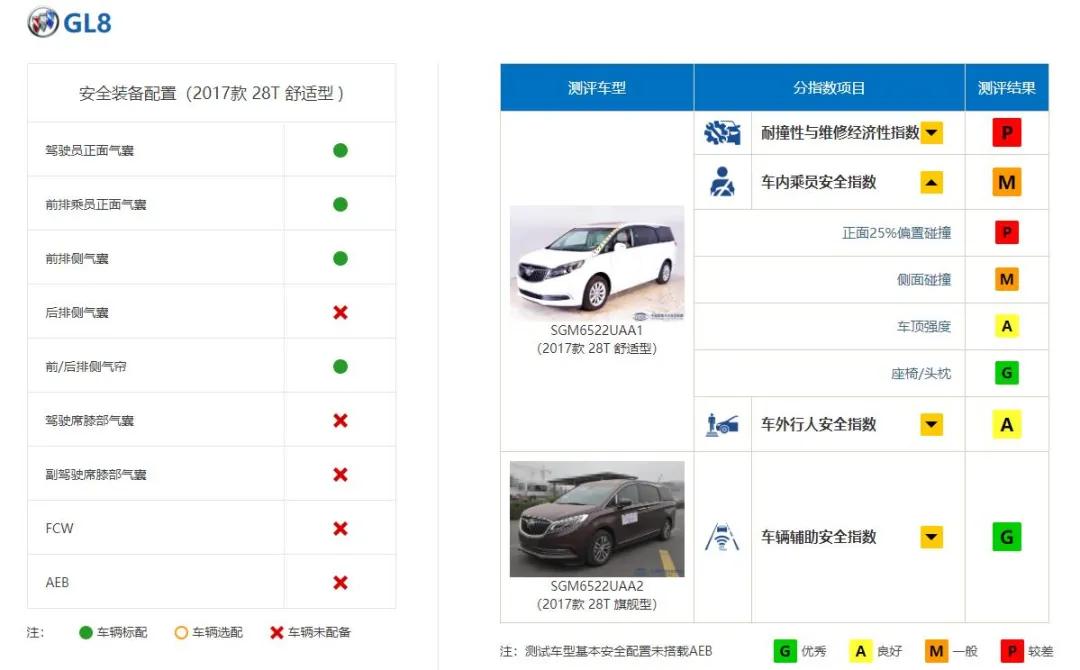Click the green G badge for 座椅/头枕
Image resolution: width=1080 pixels, height=670 pixels.
1005,372
